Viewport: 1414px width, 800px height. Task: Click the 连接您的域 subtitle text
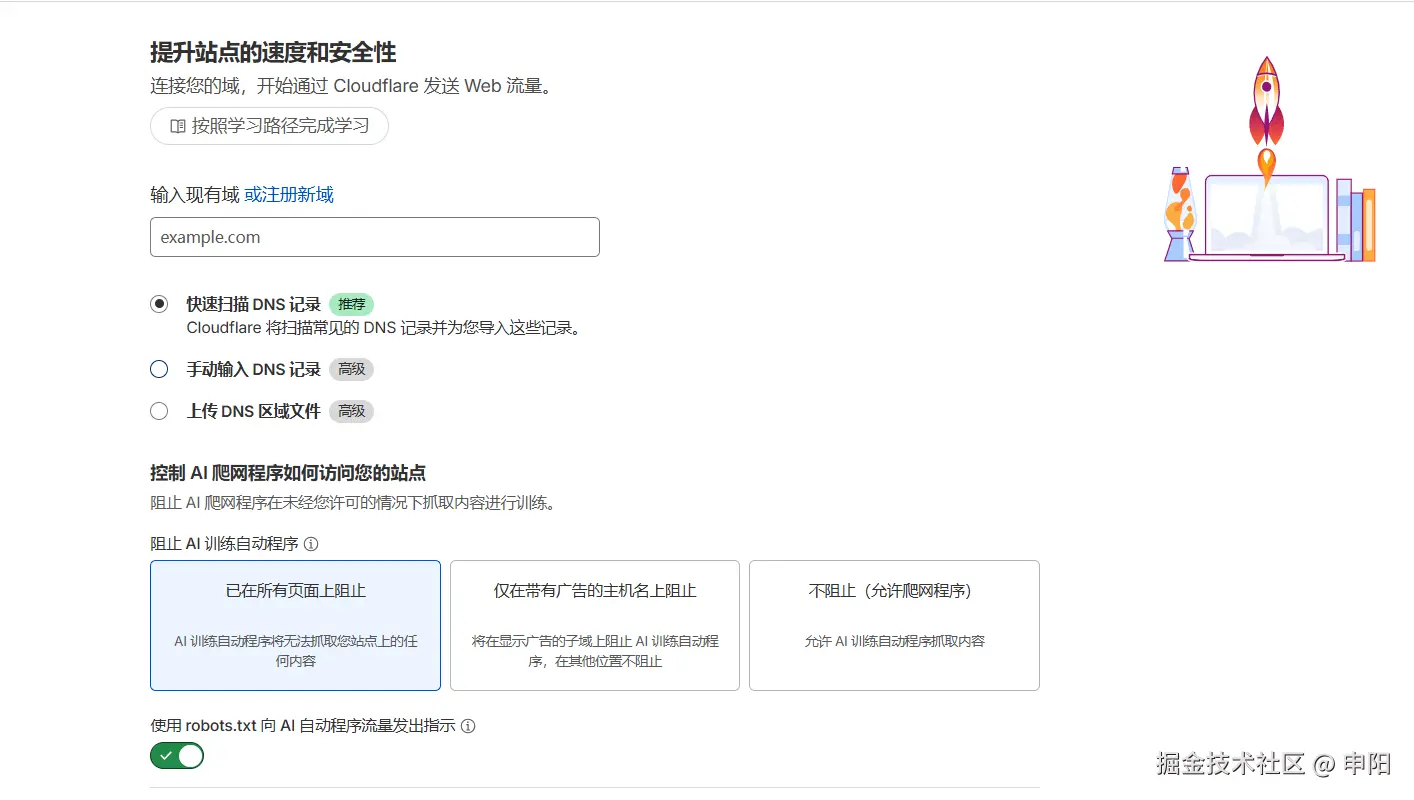[351, 86]
